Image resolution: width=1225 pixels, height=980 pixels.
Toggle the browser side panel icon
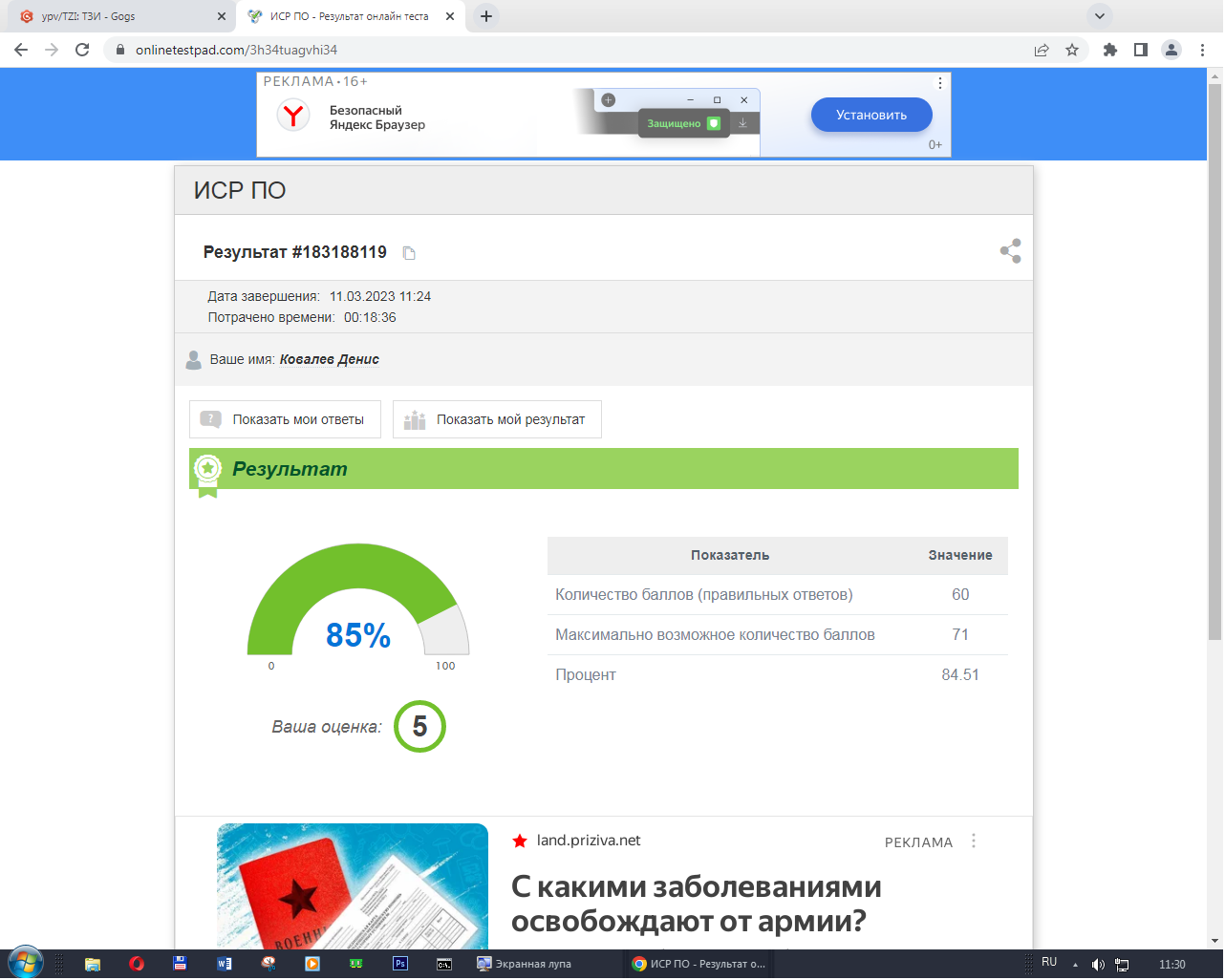[1140, 50]
